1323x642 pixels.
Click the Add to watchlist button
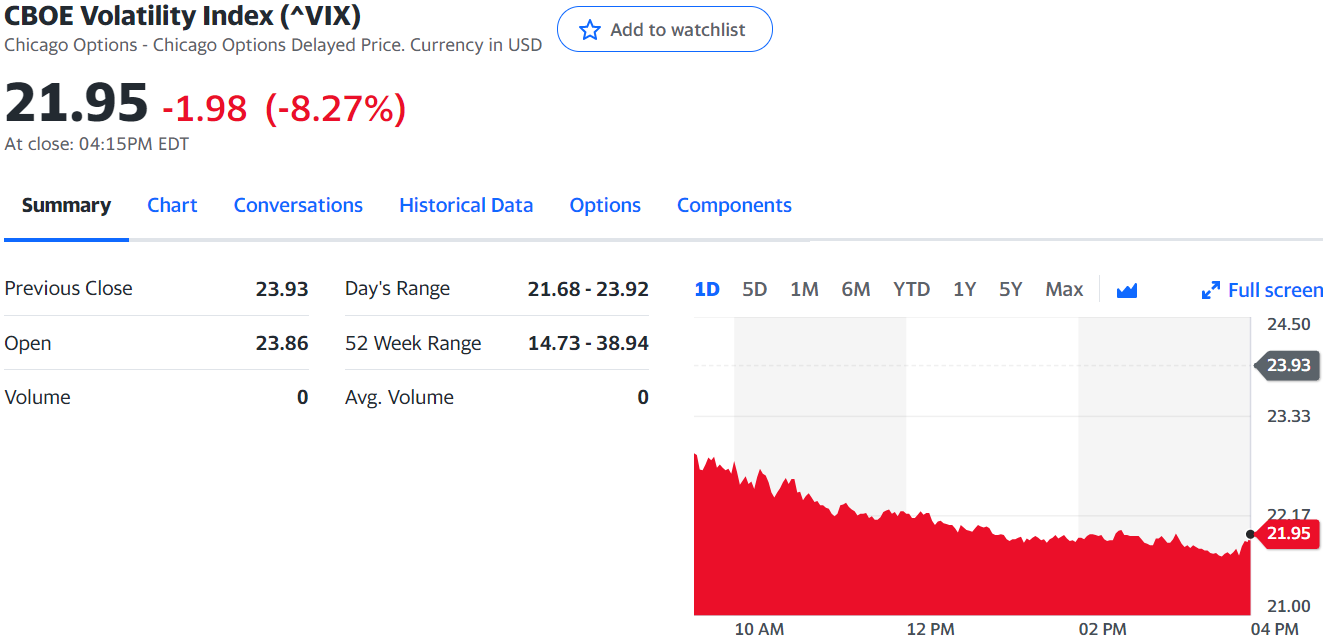point(665,29)
